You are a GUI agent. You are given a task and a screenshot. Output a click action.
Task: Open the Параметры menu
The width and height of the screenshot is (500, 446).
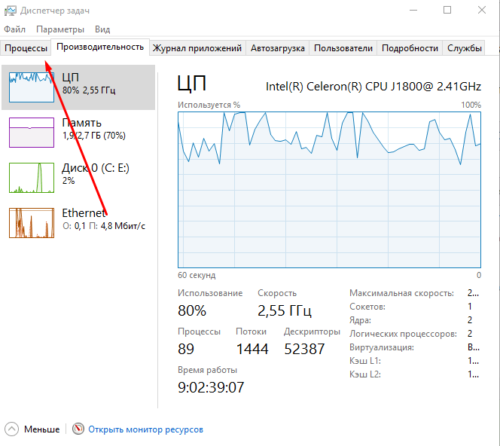click(x=60, y=29)
